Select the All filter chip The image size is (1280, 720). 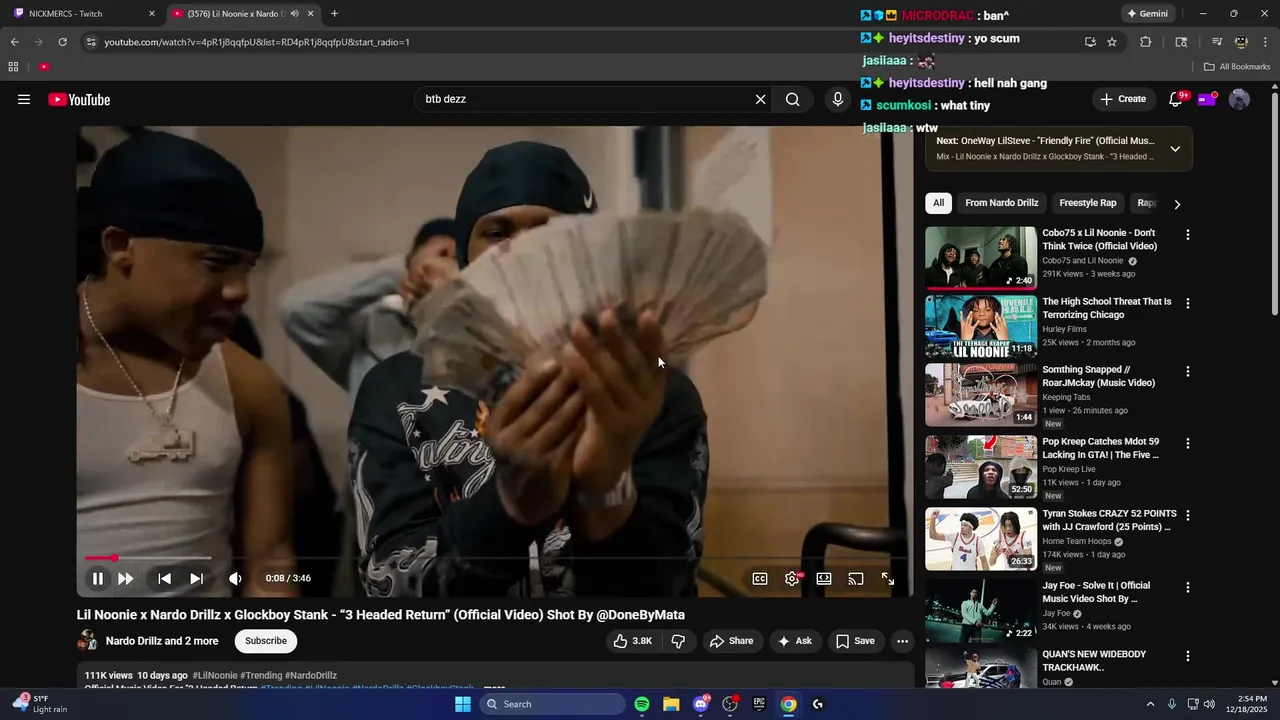938,203
